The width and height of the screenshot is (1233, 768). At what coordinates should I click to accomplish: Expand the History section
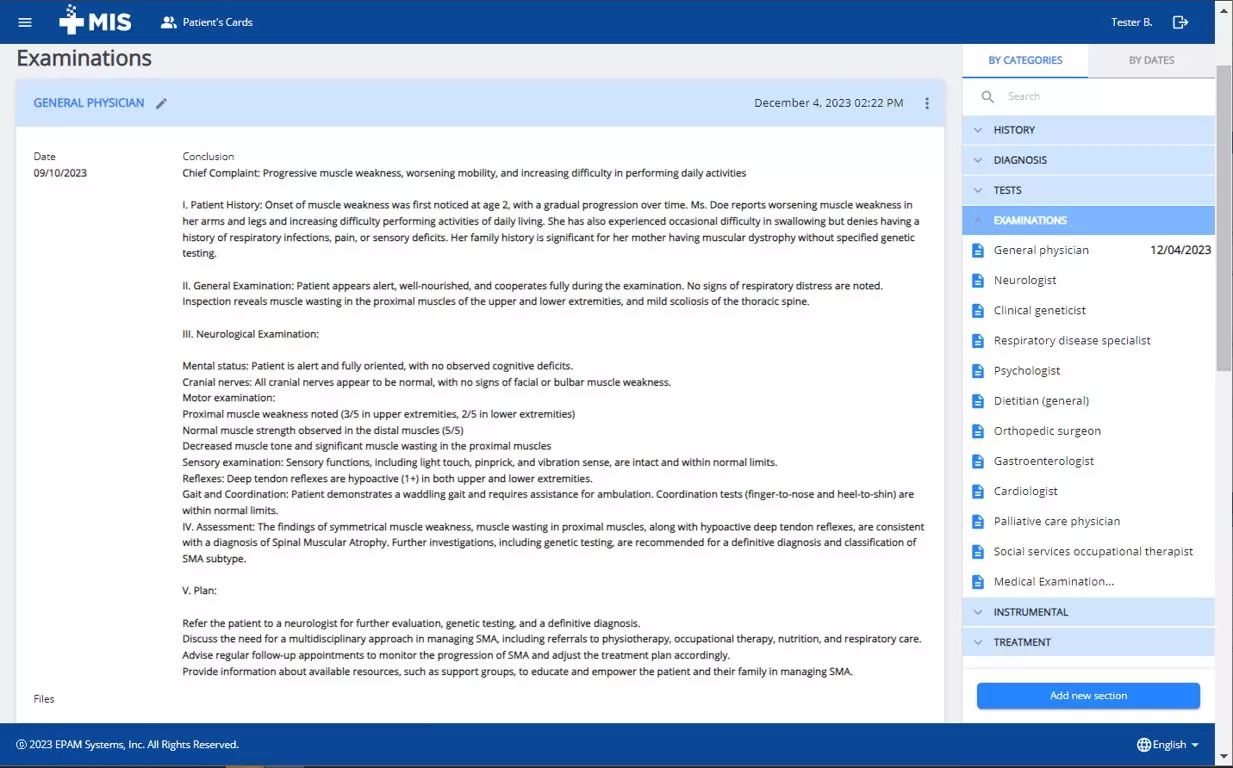pos(1088,130)
